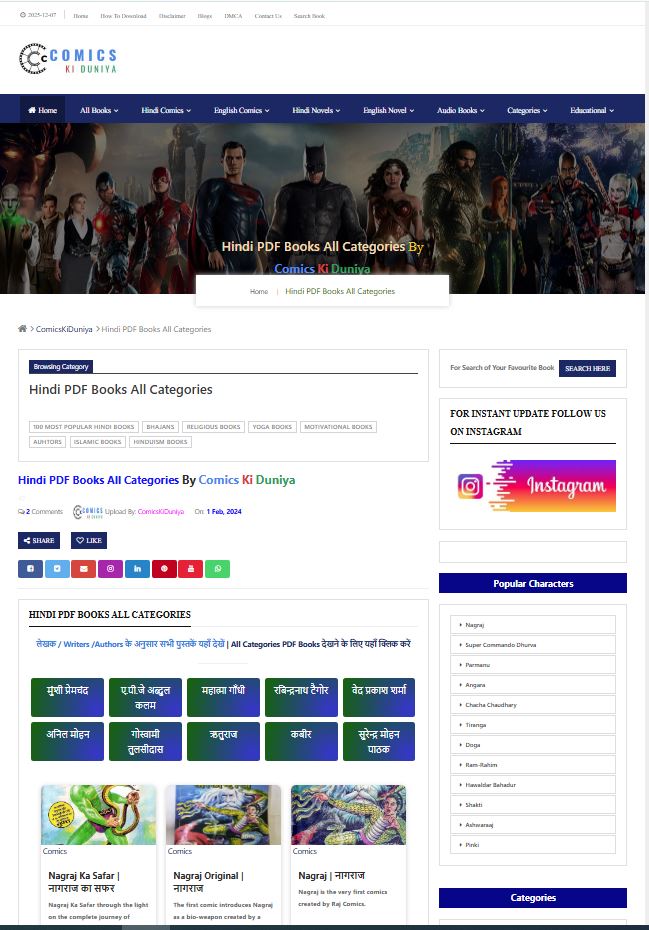This screenshot has height=930, width=649.
Task: Share via the red email icon
Action: tap(84, 569)
